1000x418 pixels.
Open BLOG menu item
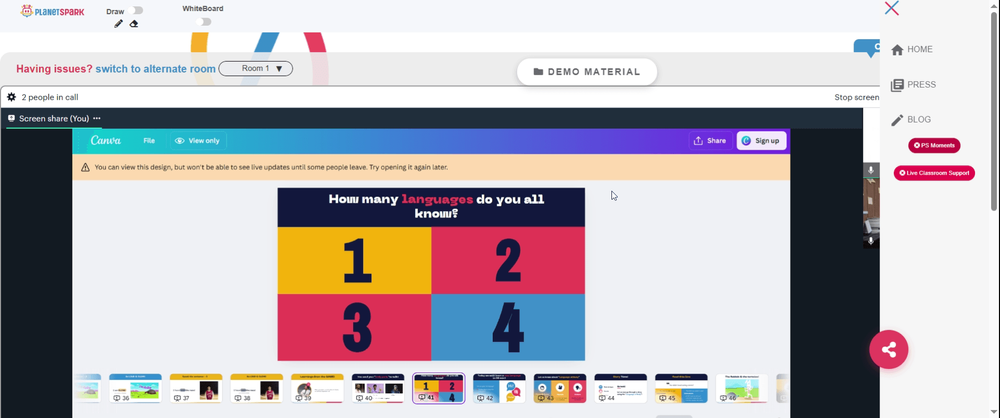(911, 120)
